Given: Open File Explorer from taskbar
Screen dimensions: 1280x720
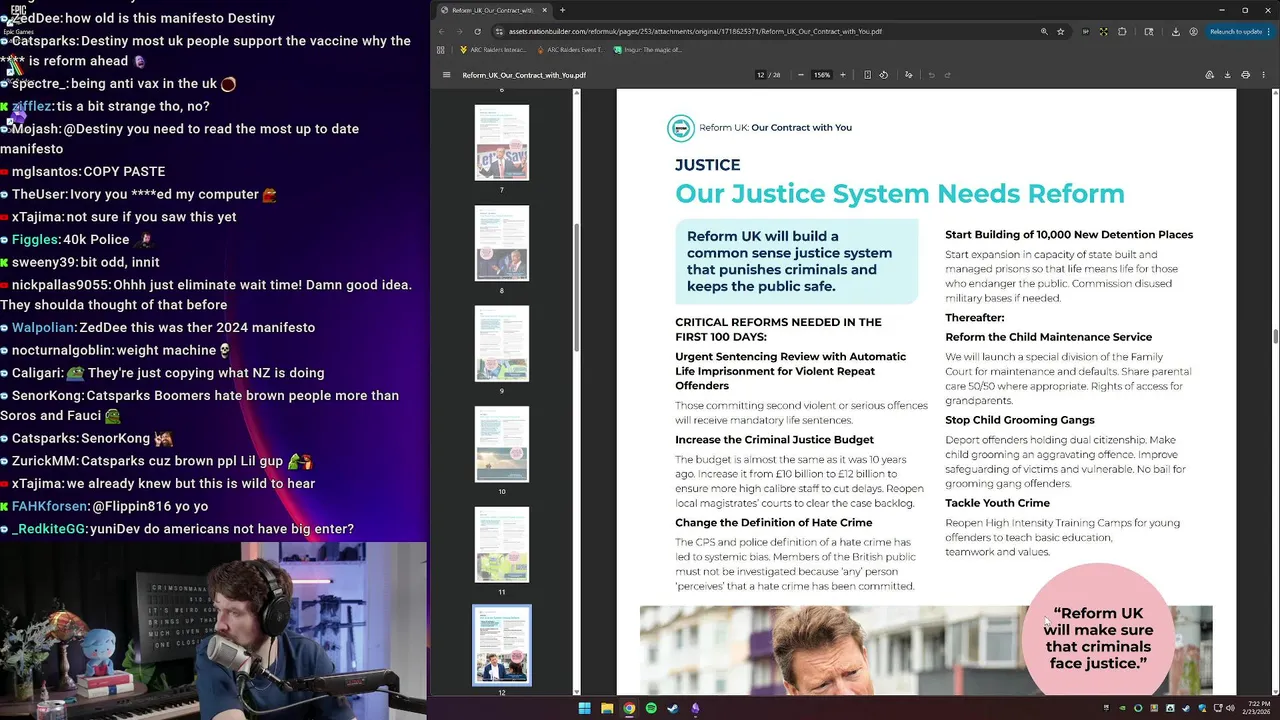Looking at the screenshot, I should [x=607, y=708].
